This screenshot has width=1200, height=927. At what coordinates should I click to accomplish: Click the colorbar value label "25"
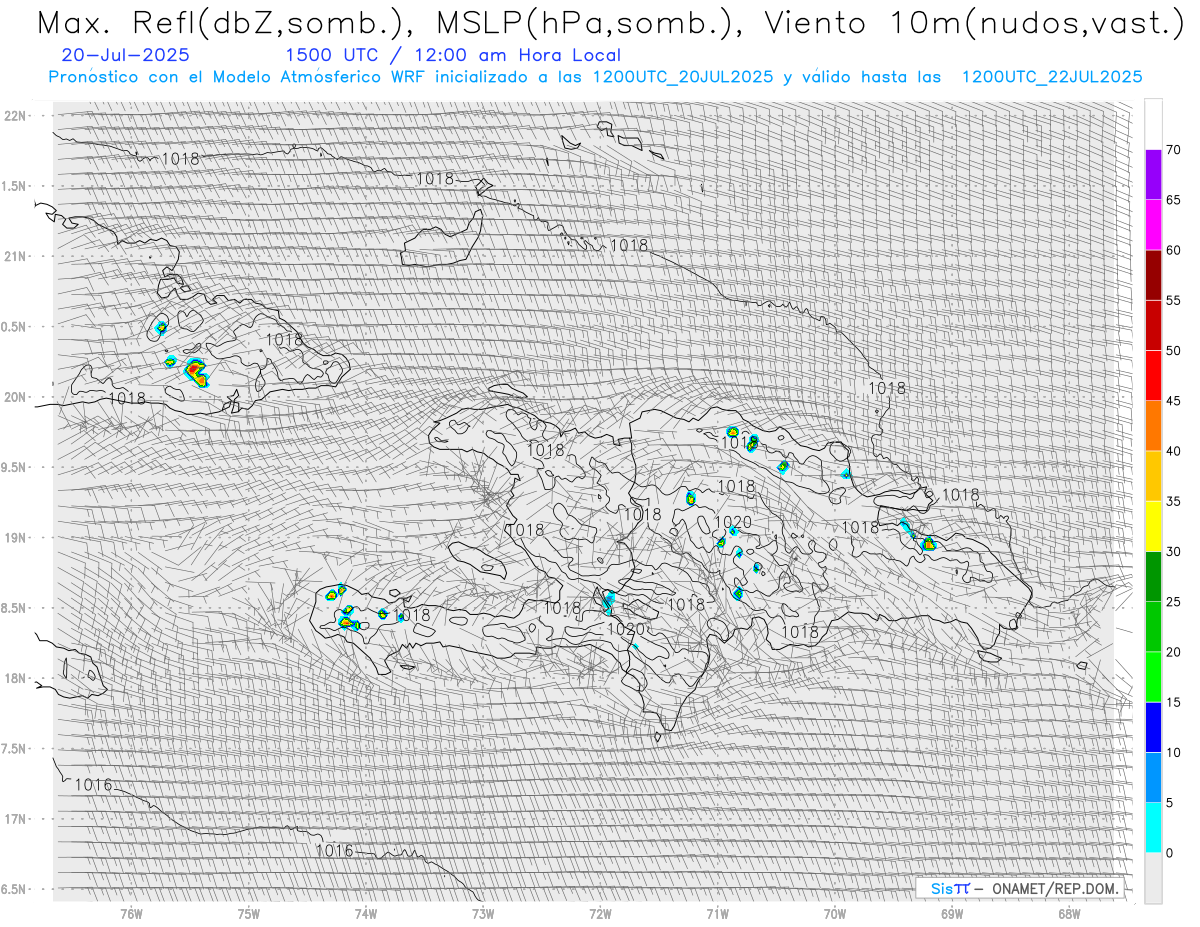click(x=1173, y=602)
